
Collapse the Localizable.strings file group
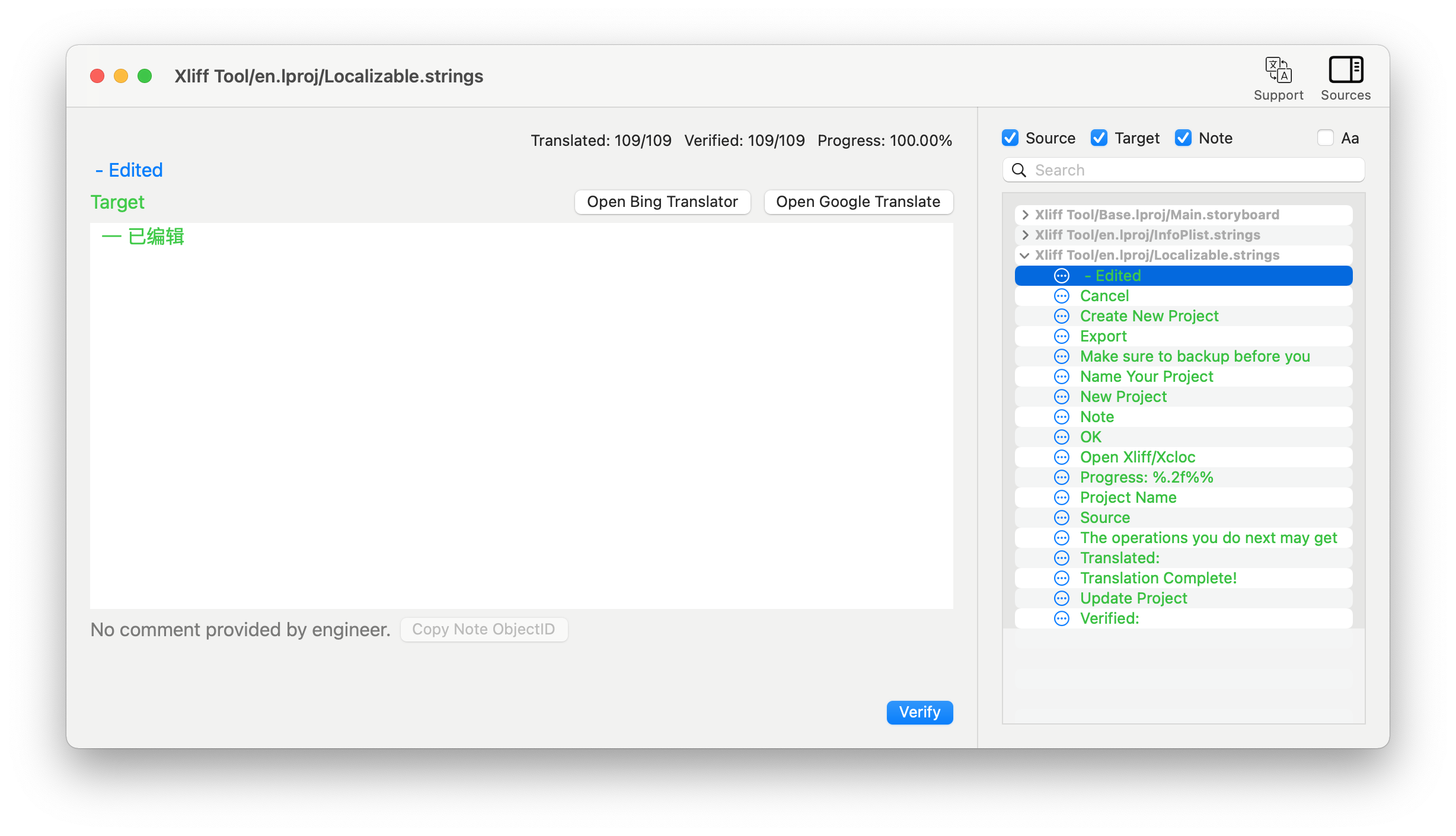pyautogui.click(x=1025, y=256)
